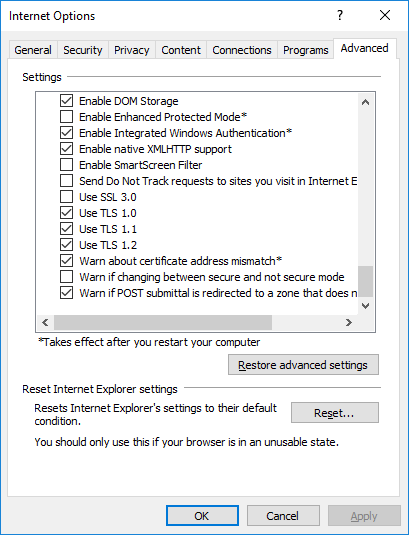Open the Privacy tab
Image resolution: width=409 pixels, height=535 pixels.
[132, 50]
